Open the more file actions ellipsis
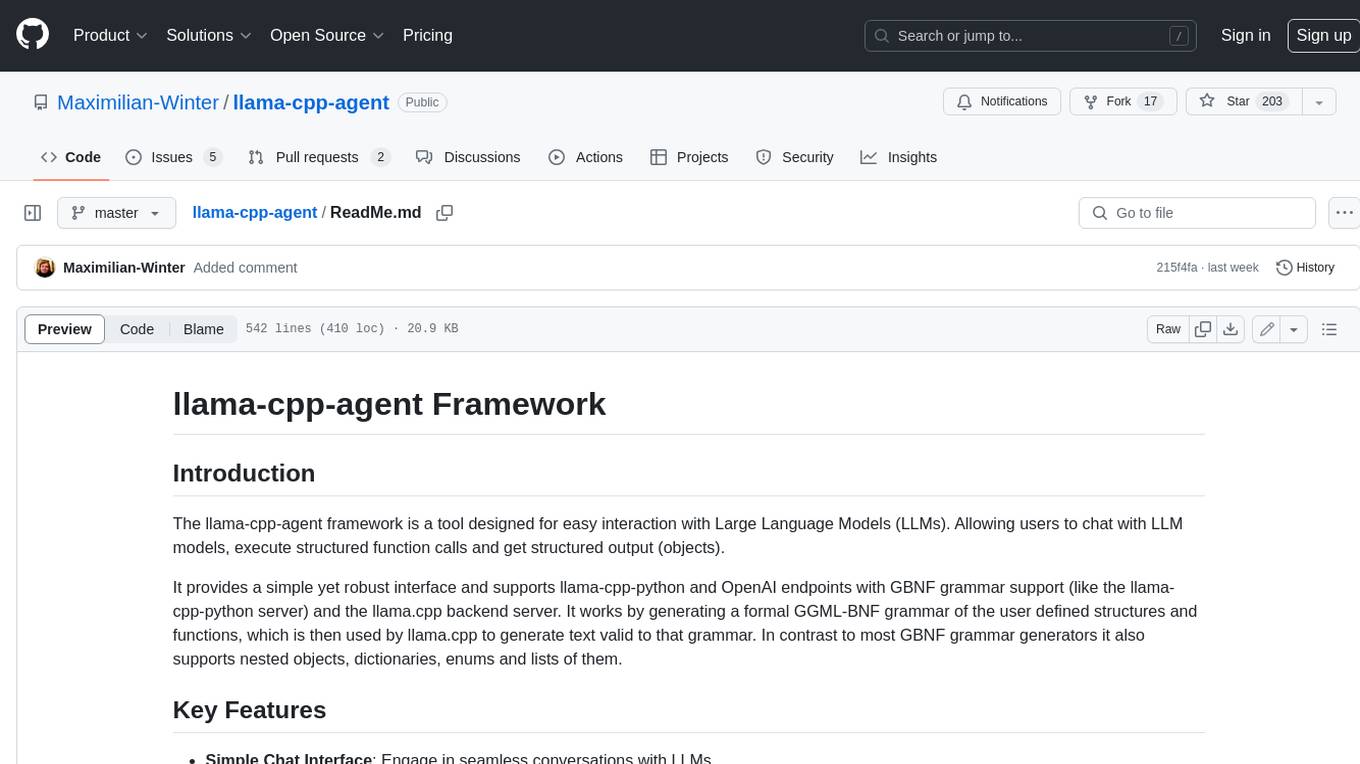 coord(1344,213)
